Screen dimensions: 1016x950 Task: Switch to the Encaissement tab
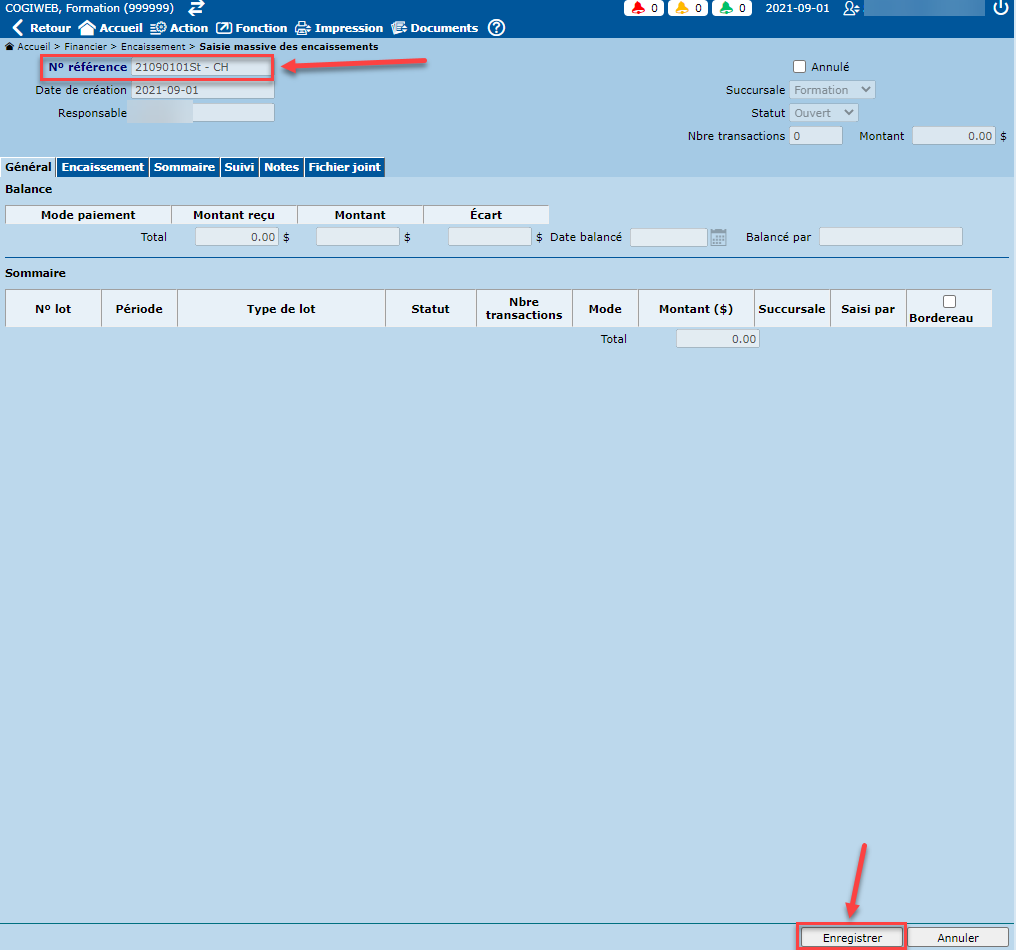(x=103, y=167)
